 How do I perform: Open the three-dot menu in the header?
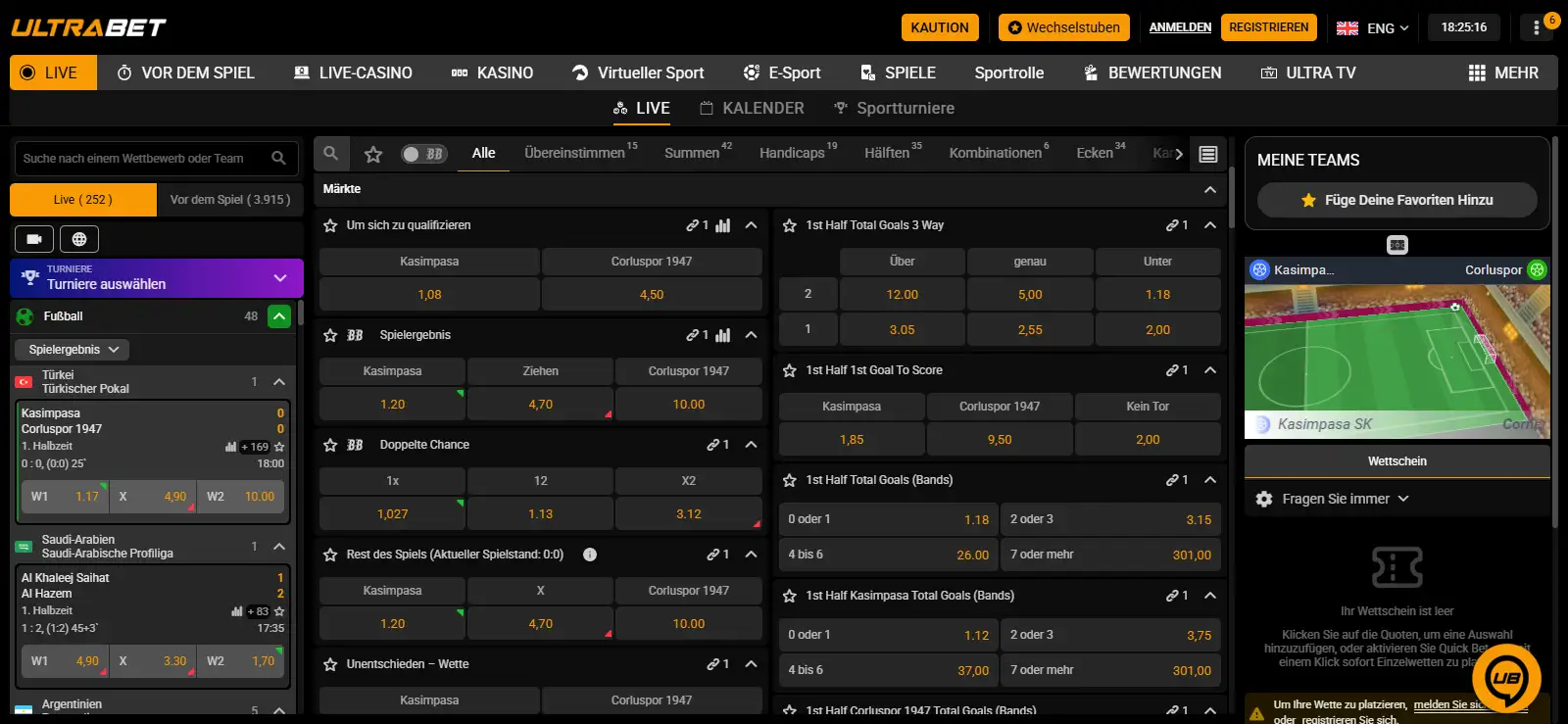click(x=1536, y=27)
